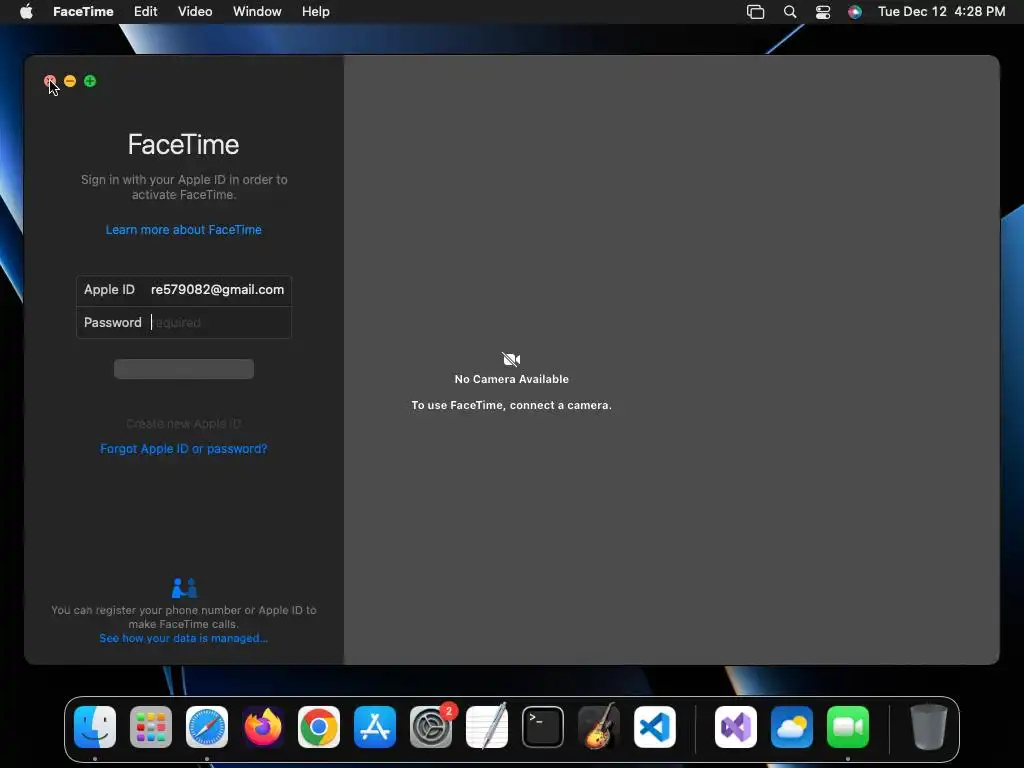Open purple Visual Studio from the Dock
The width and height of the screenshot is (1024, 768).
(x=736, y=727)
